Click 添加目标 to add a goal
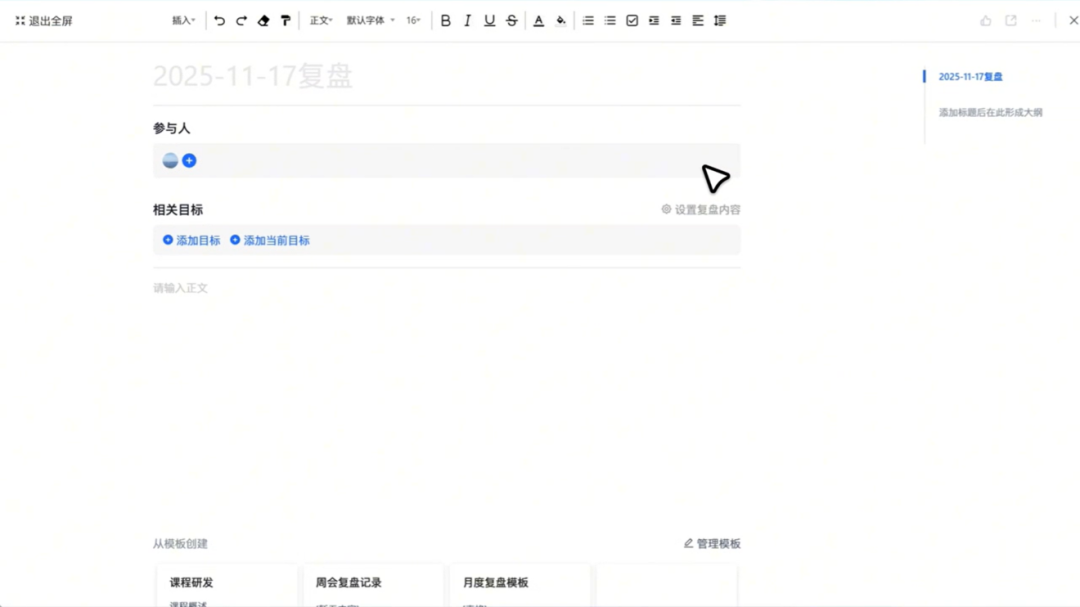 (x=191, y=240)
